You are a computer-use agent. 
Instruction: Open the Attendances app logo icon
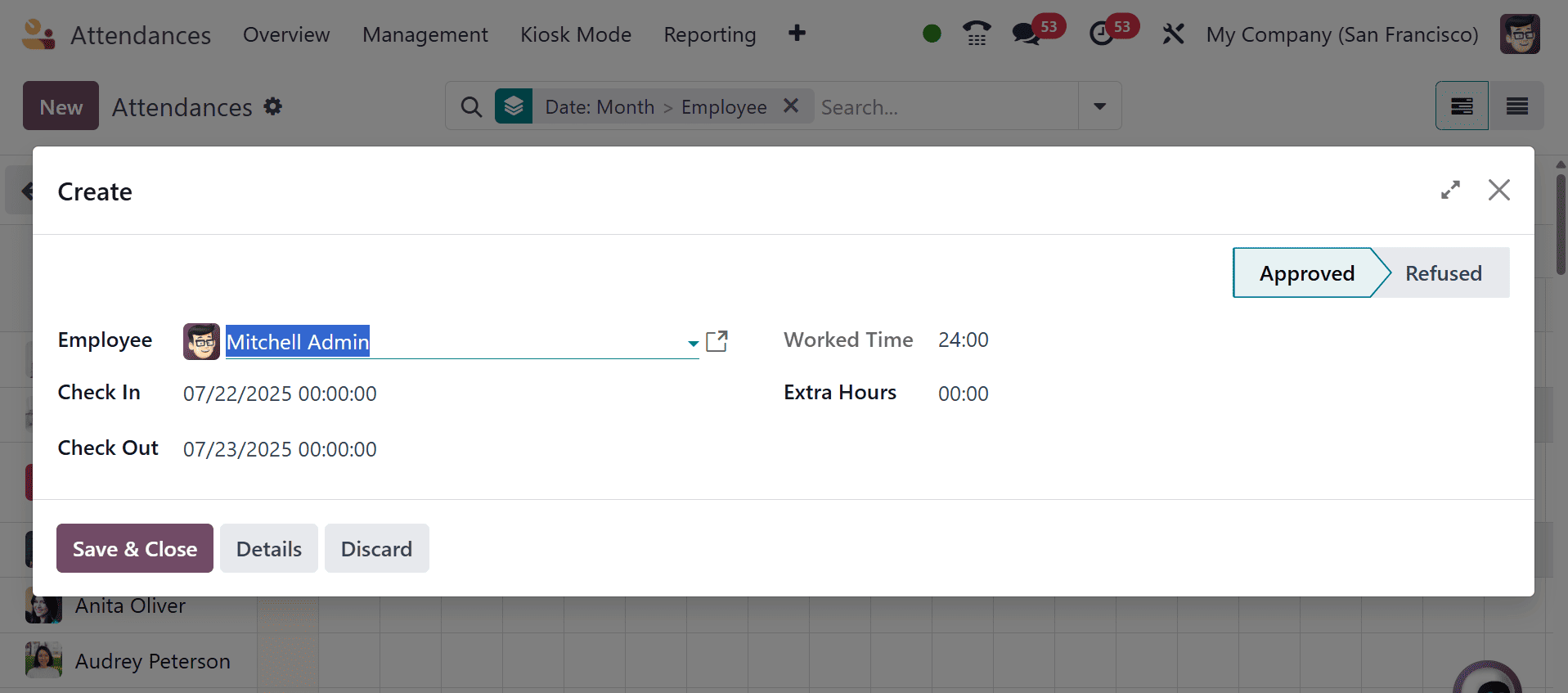tap(38, 34)
